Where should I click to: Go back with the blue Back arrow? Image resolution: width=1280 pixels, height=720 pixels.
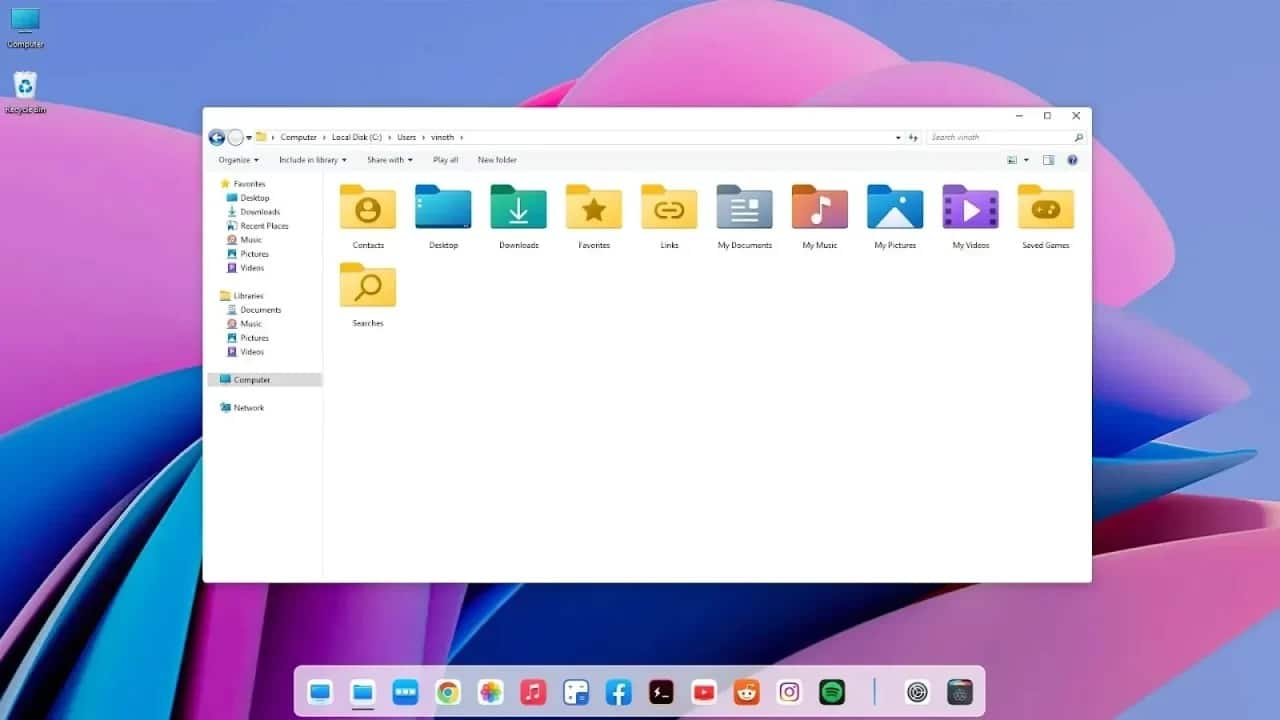[216, 138]
